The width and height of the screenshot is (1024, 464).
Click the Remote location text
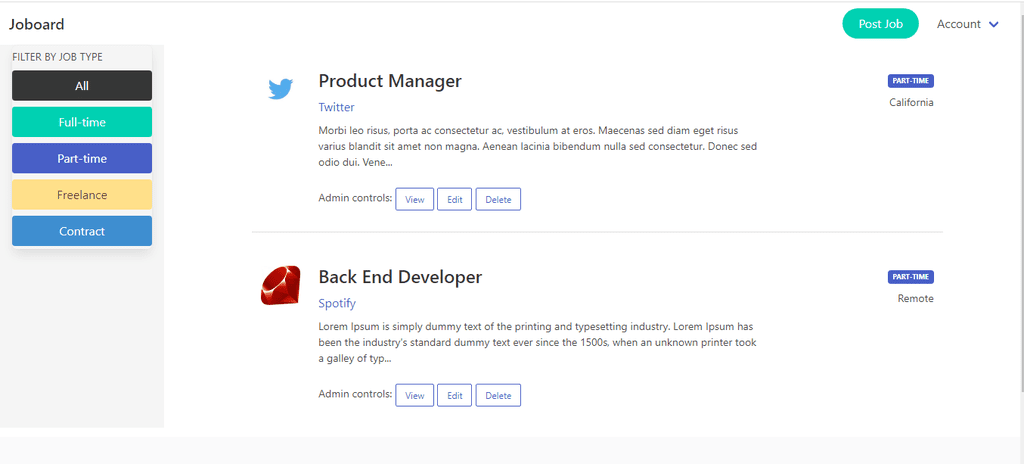pyautogui.click(x=916, y=299)
